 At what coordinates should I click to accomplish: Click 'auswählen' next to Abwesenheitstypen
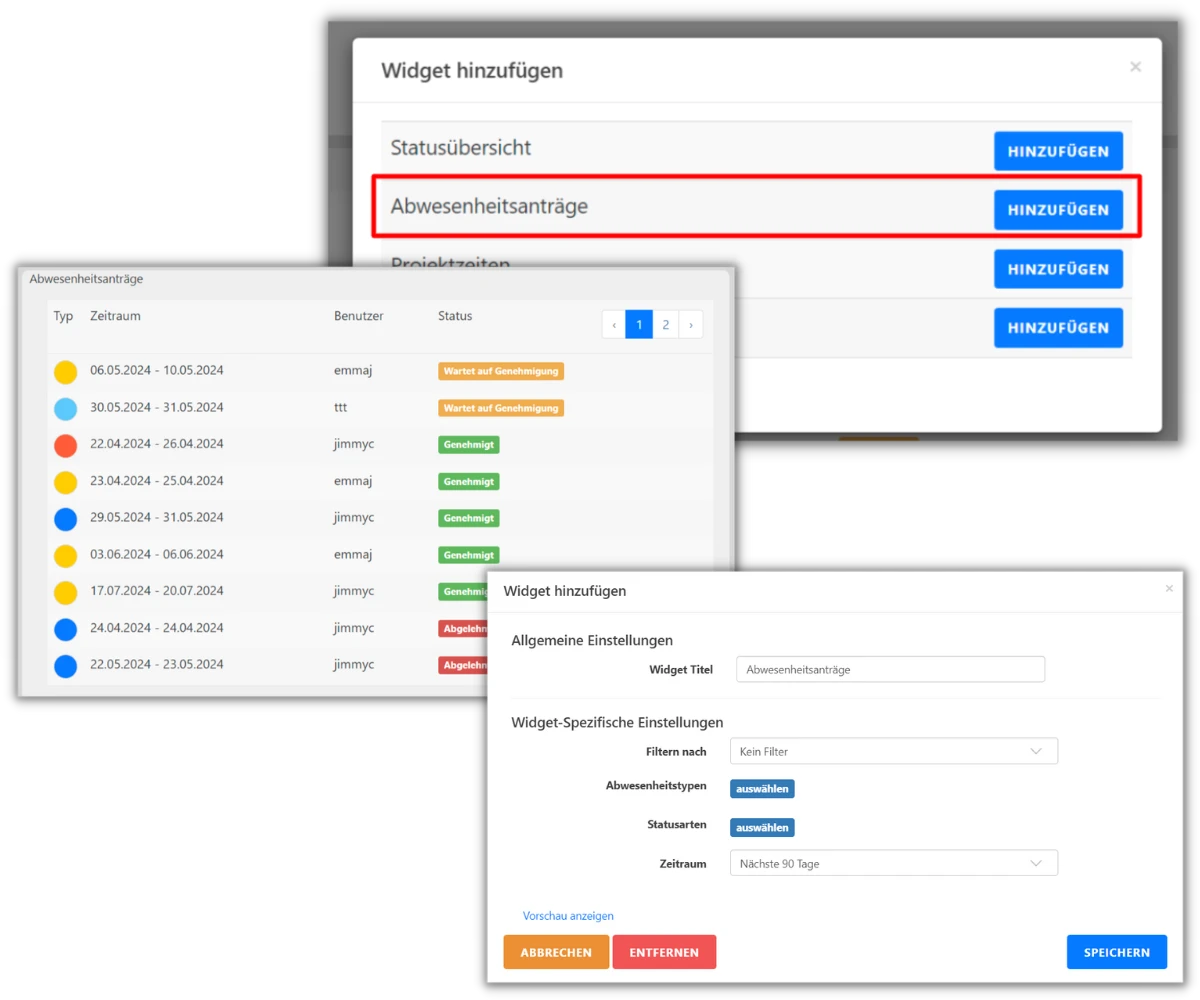pos(761,788)
